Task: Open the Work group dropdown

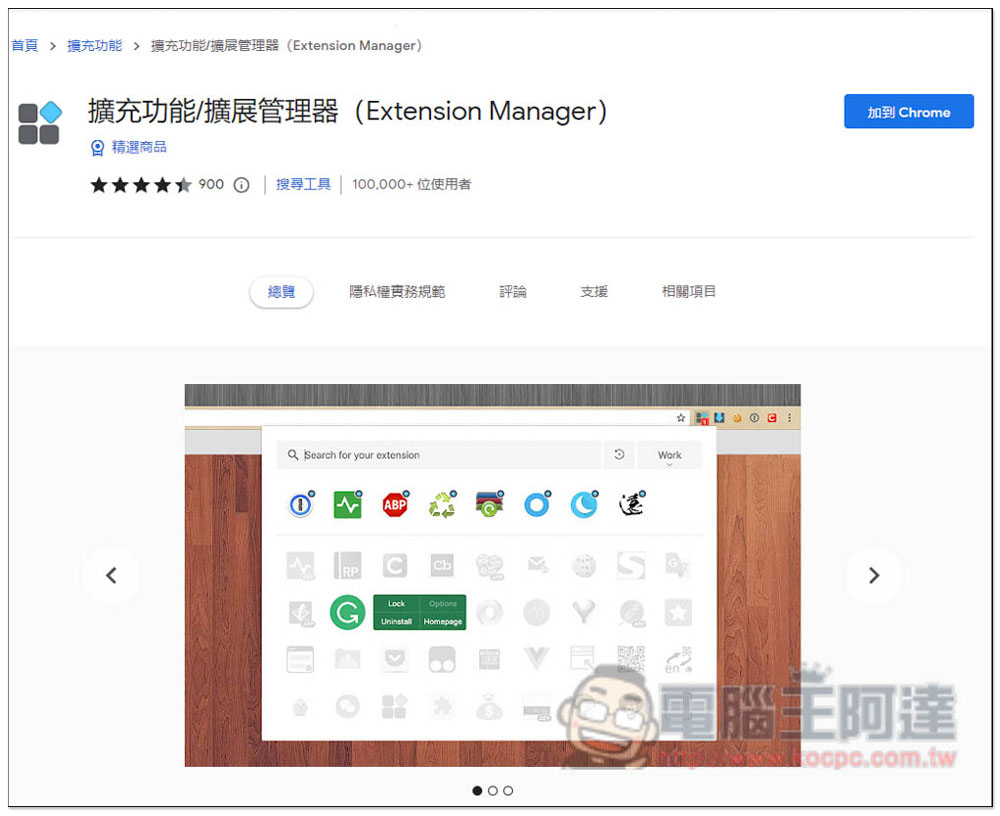Action: click(x=670, y=456)
